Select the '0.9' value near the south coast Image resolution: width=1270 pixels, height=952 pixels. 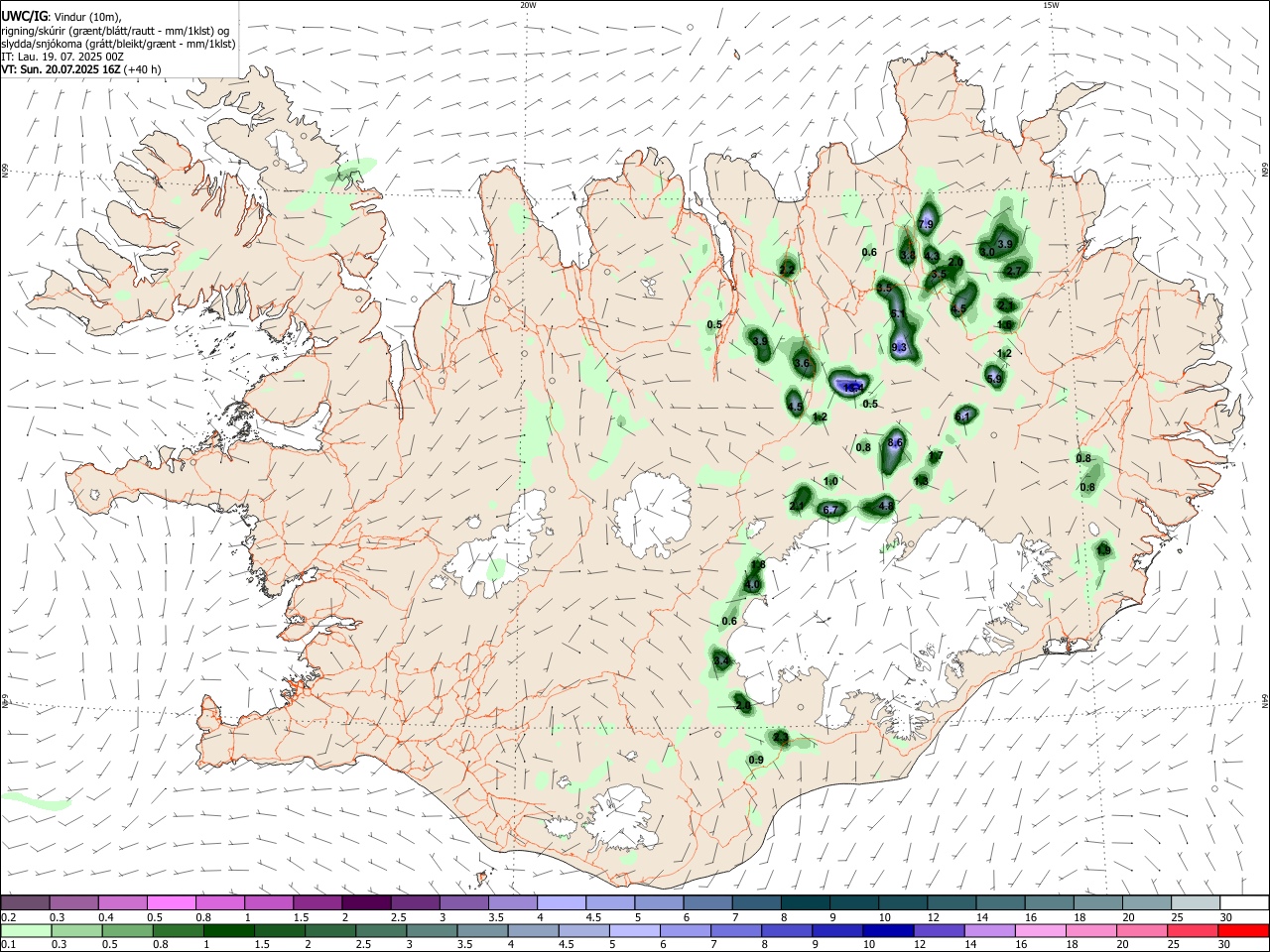[x=756, y=760]
